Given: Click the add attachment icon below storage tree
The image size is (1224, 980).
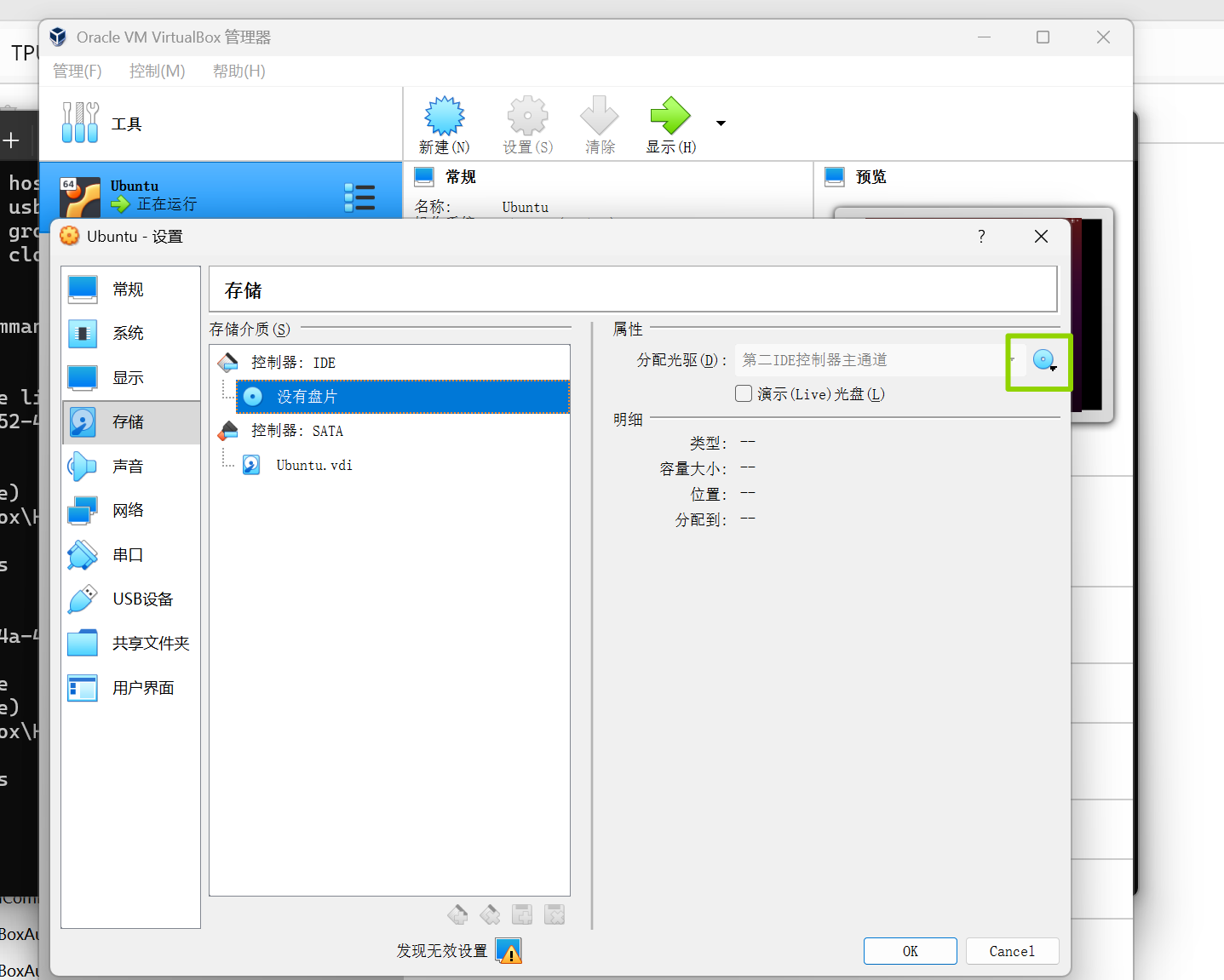Looking at the screenshot, I should [522, 914].
